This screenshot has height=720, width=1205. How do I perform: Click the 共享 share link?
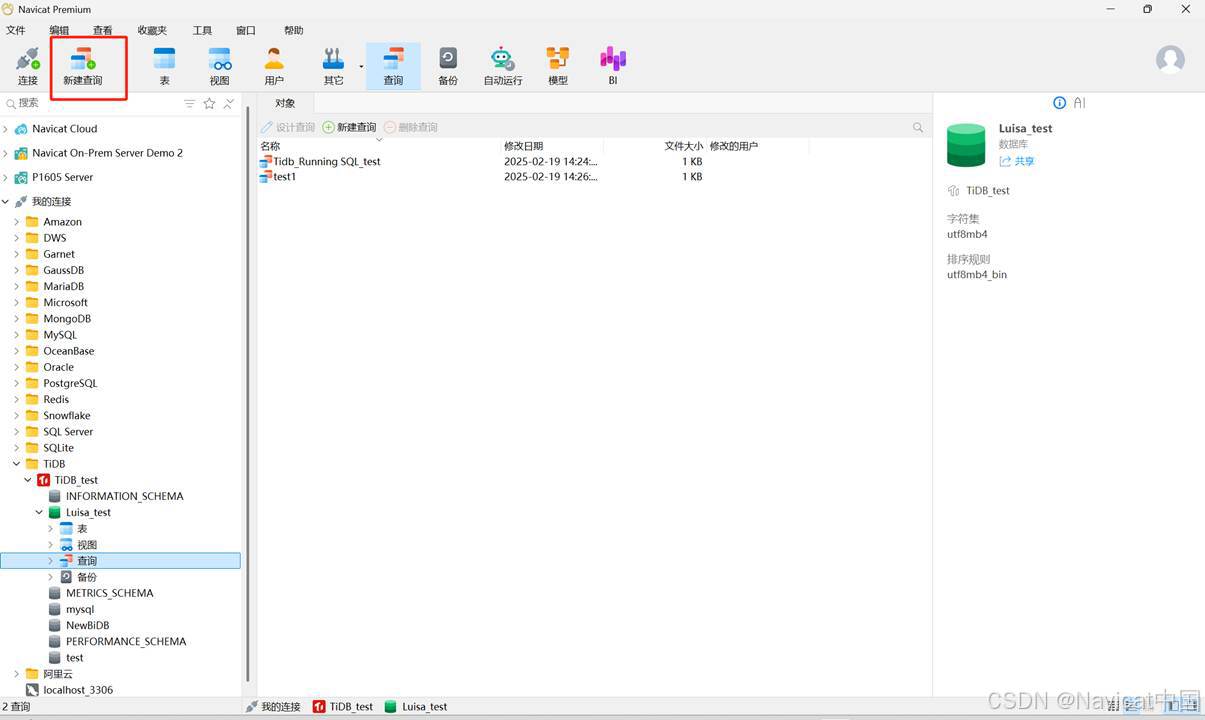1017,161
